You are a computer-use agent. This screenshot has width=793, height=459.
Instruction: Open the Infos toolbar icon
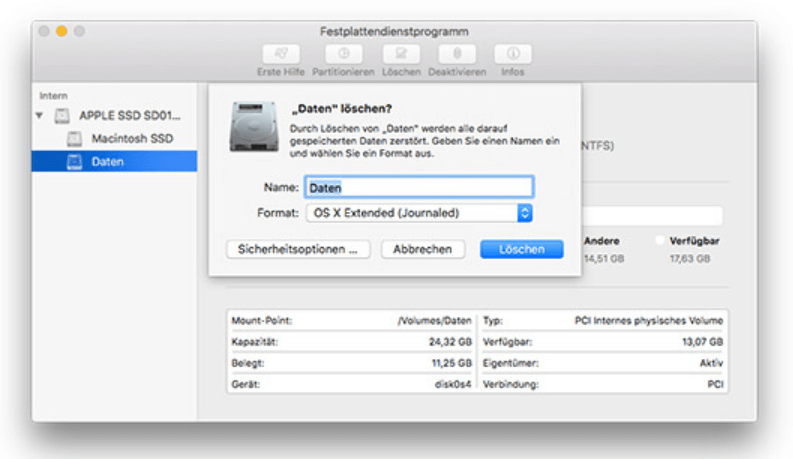[x=513, y=54]
